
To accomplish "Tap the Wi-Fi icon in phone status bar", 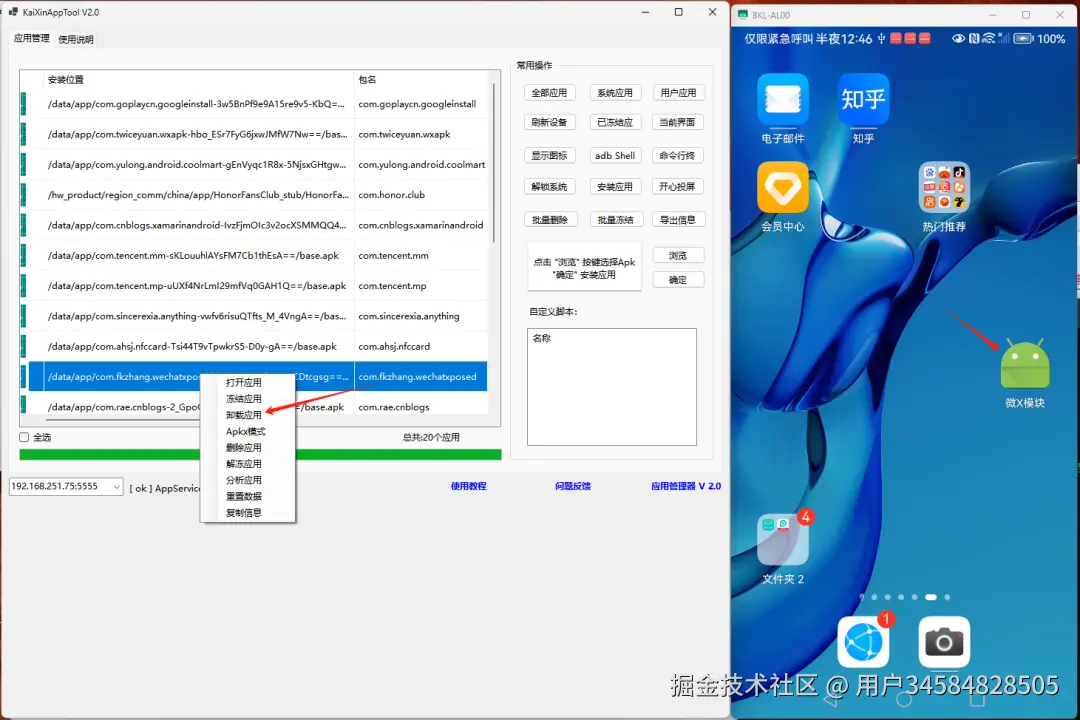I will coord(988,39).
